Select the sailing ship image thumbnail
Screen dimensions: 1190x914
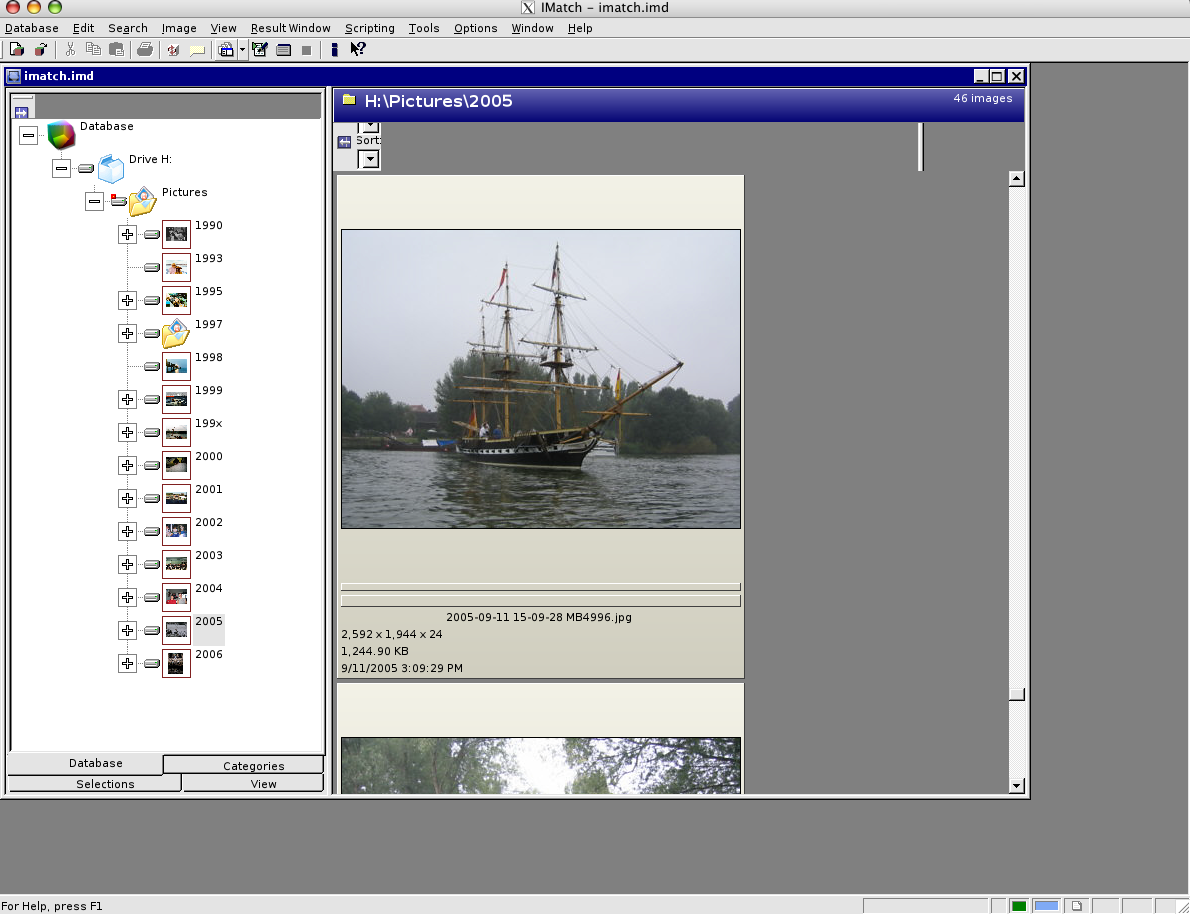tap(540, 379)
